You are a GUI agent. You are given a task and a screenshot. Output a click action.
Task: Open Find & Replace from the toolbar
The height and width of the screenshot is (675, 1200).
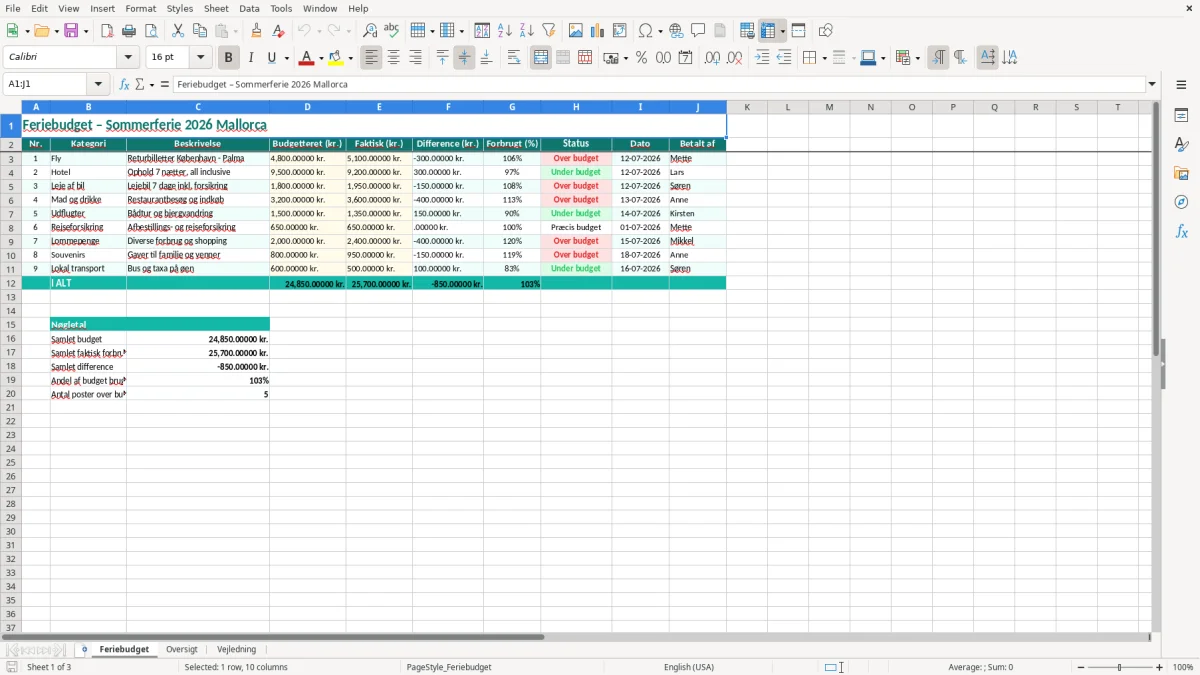pos(370,31)
